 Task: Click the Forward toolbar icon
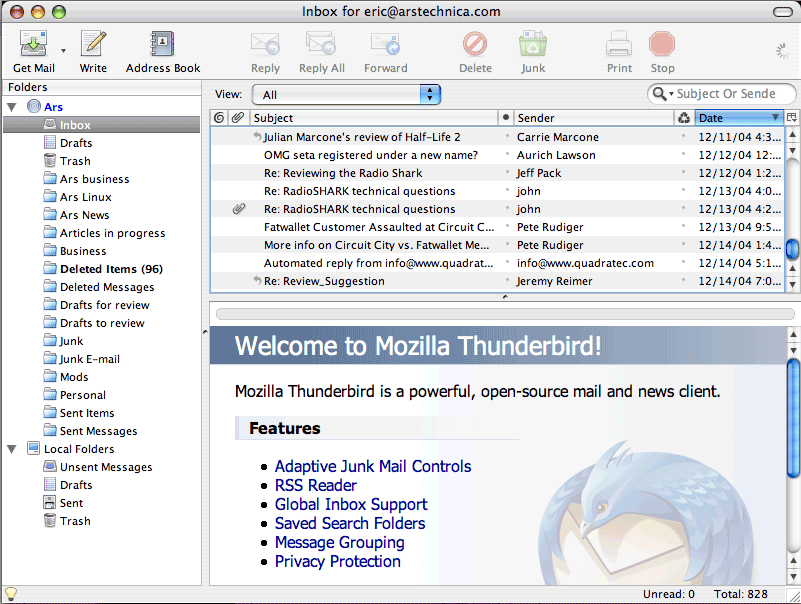point(386,44)
